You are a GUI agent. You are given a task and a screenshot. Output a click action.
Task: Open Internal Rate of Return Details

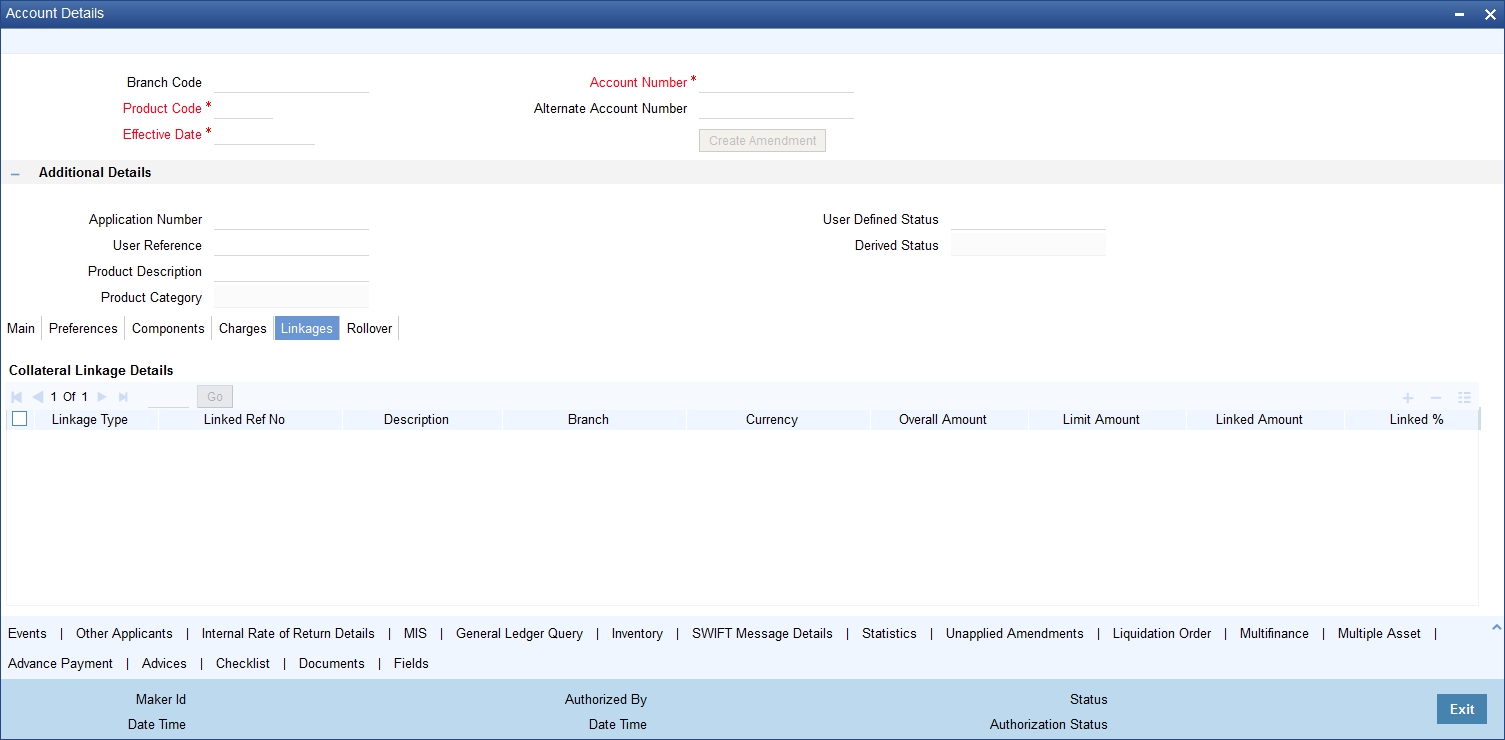288,633
